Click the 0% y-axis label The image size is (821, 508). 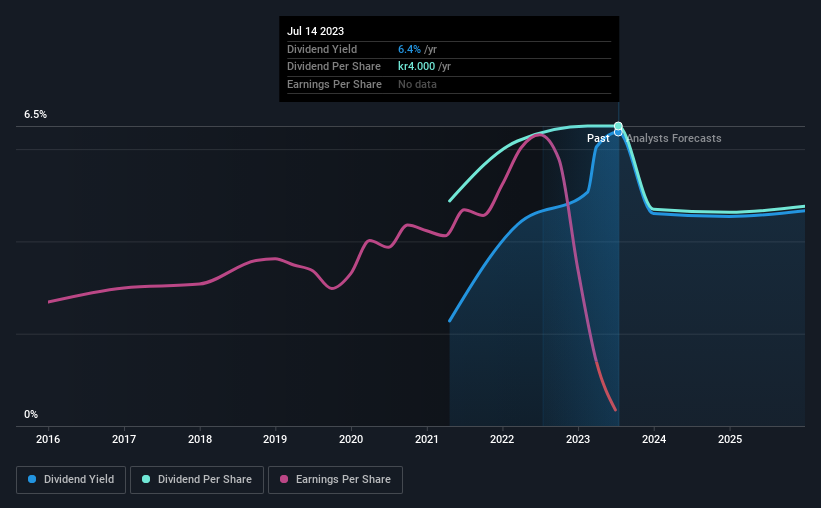point(31,414)
